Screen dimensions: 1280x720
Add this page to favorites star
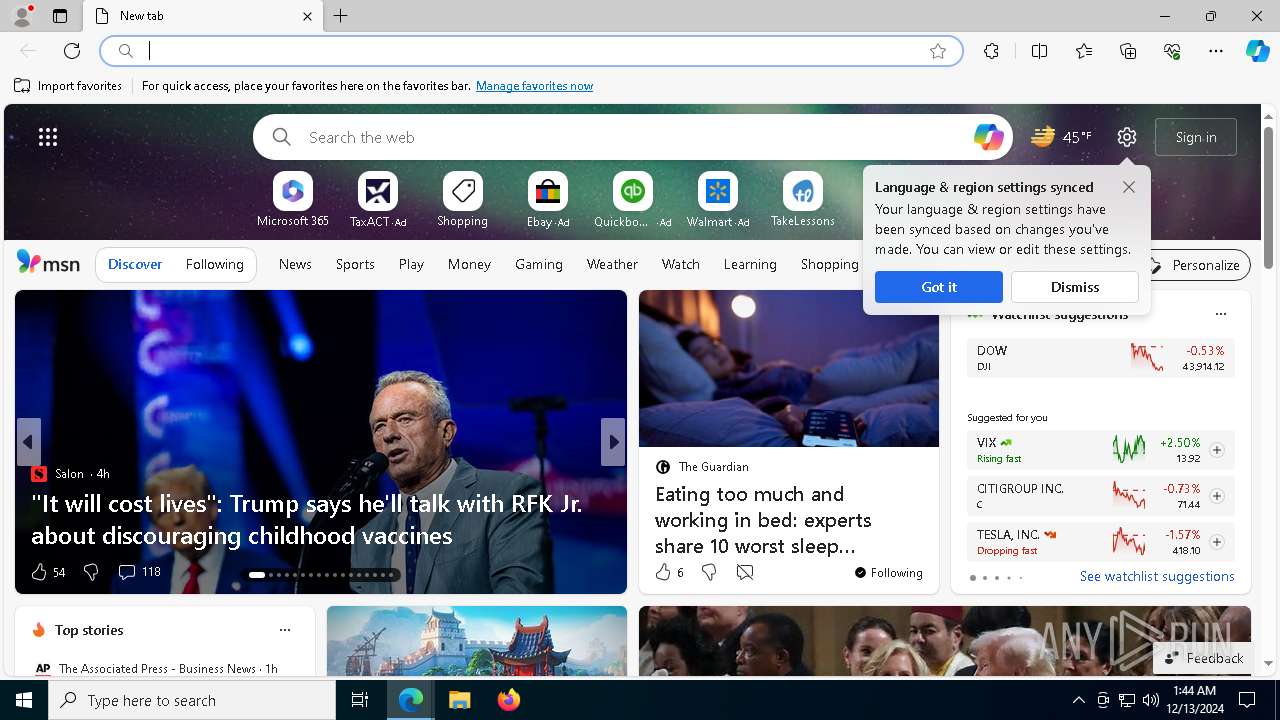(x=938, y=51)
